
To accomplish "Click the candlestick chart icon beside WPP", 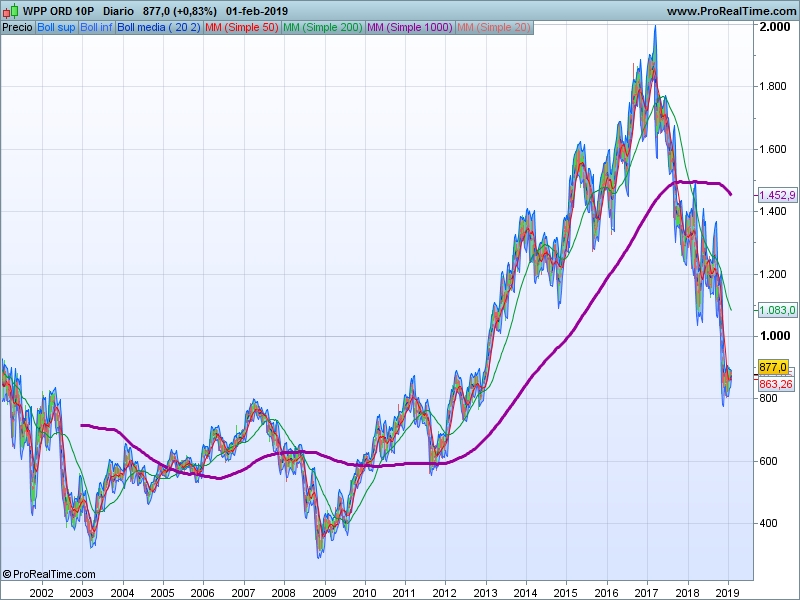I will point(11,11).
